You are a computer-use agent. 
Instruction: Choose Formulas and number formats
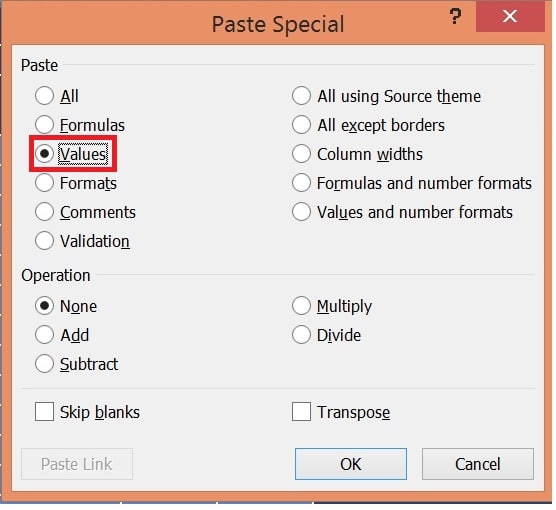[301, 183]
